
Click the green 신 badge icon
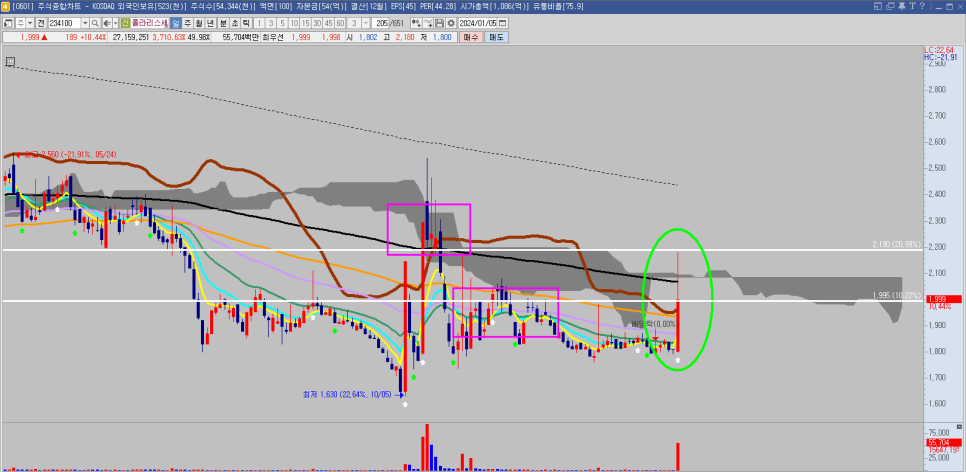tap(125, 23)
